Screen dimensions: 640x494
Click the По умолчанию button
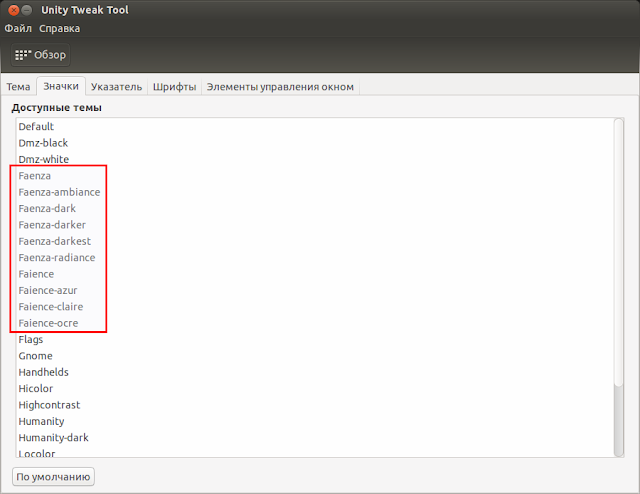(x=53, y=476)
